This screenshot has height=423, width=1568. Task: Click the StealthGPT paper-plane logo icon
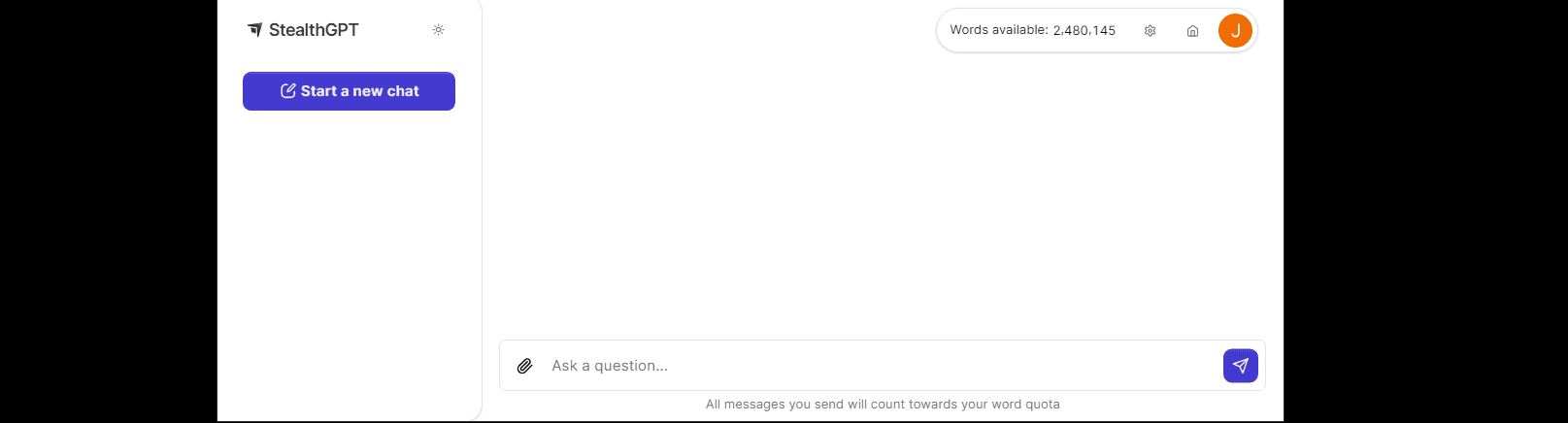(254, 30)
